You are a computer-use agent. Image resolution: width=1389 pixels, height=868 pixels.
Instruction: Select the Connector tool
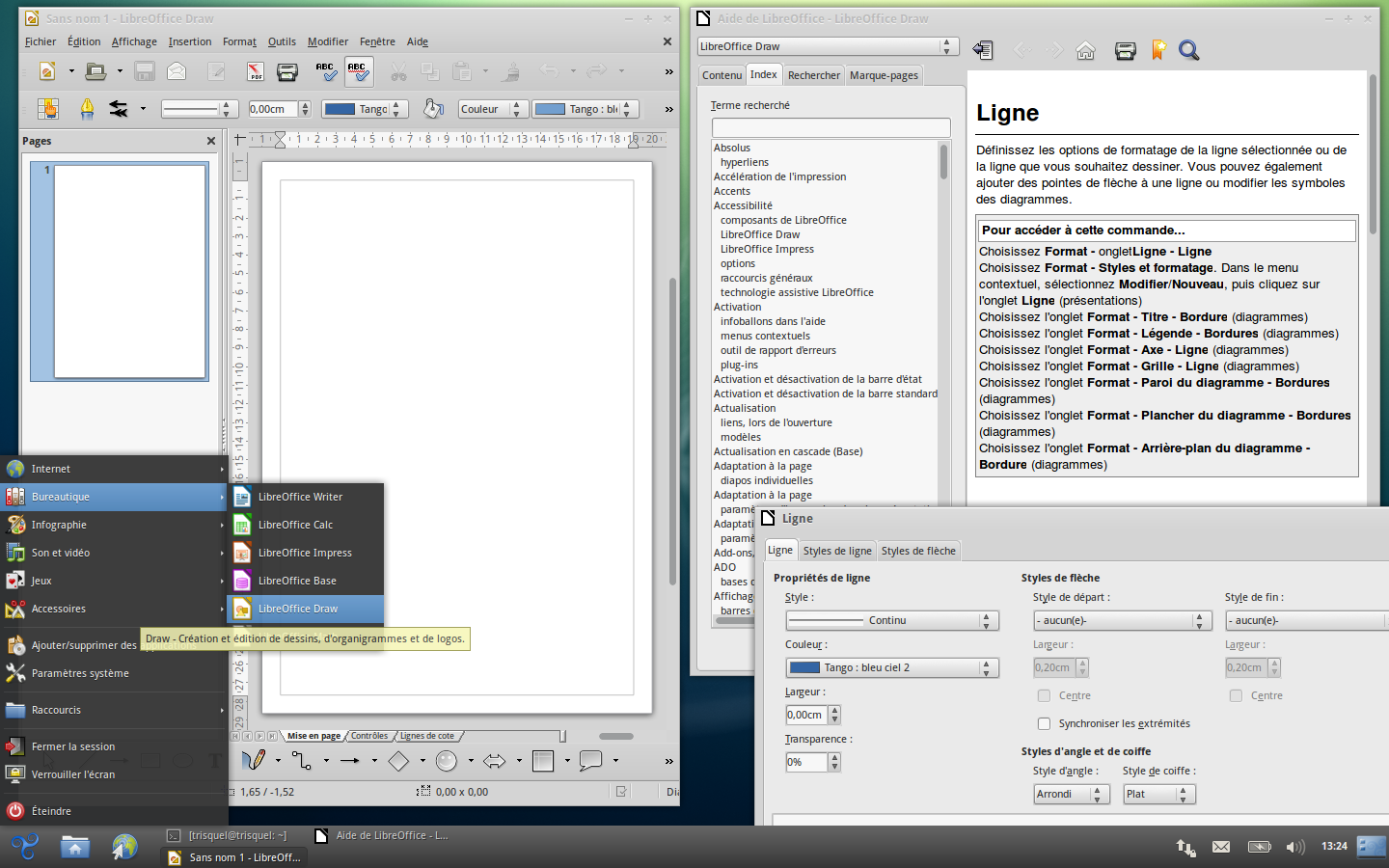(302, 760)
